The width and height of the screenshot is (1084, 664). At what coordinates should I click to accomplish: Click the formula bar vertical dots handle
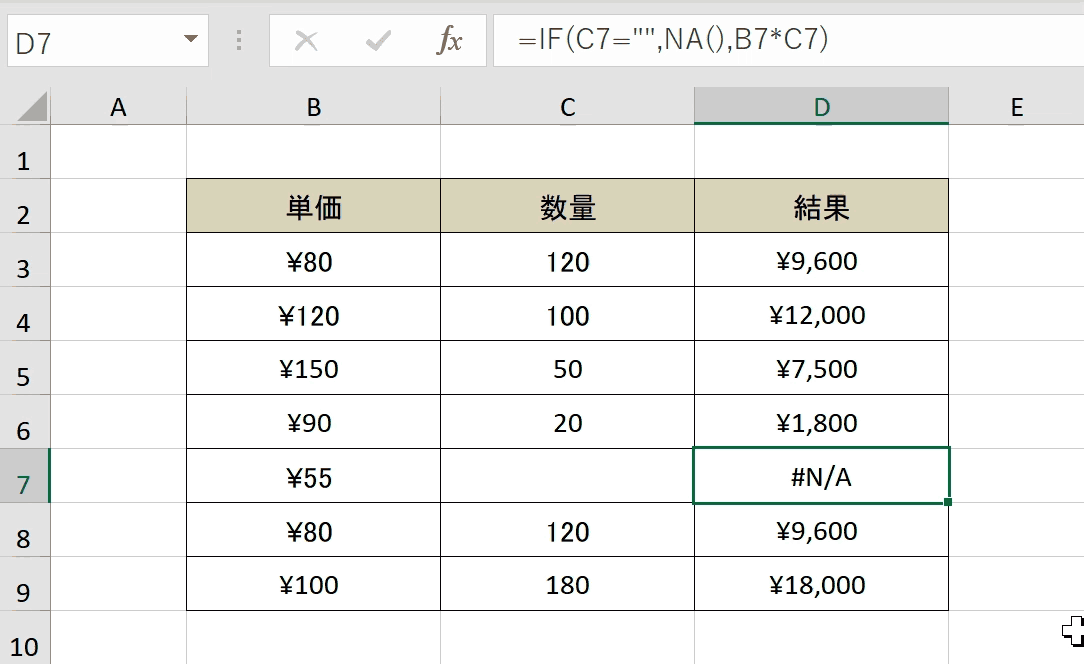239,40
